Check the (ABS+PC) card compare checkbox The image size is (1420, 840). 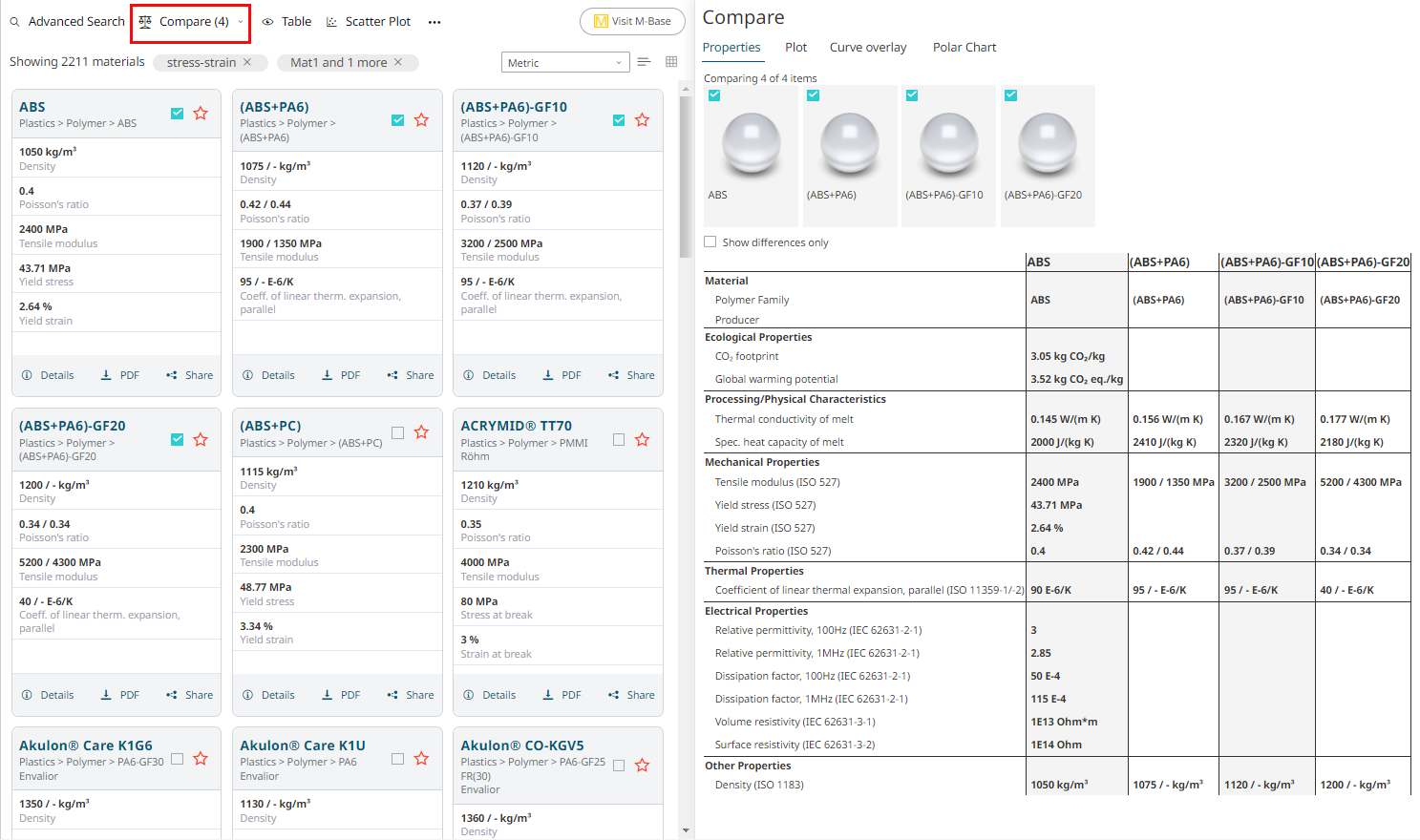pos(398,432)
